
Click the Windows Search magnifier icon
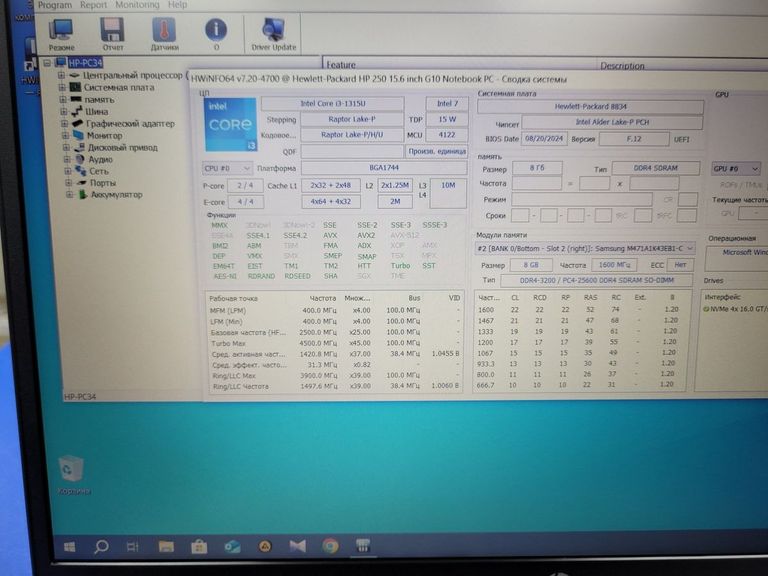(101, 547)
